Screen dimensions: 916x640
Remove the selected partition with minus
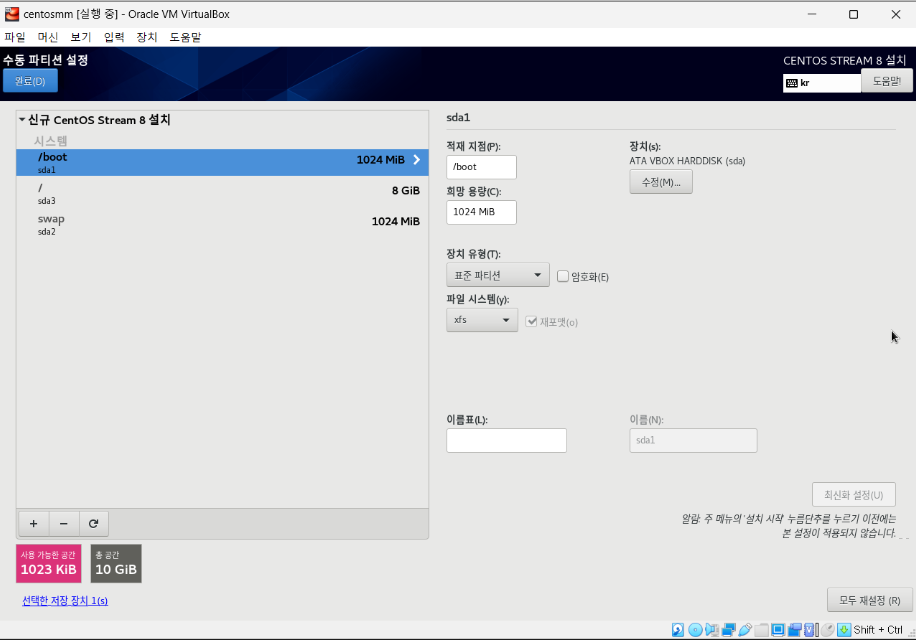(x=64, y=524)
